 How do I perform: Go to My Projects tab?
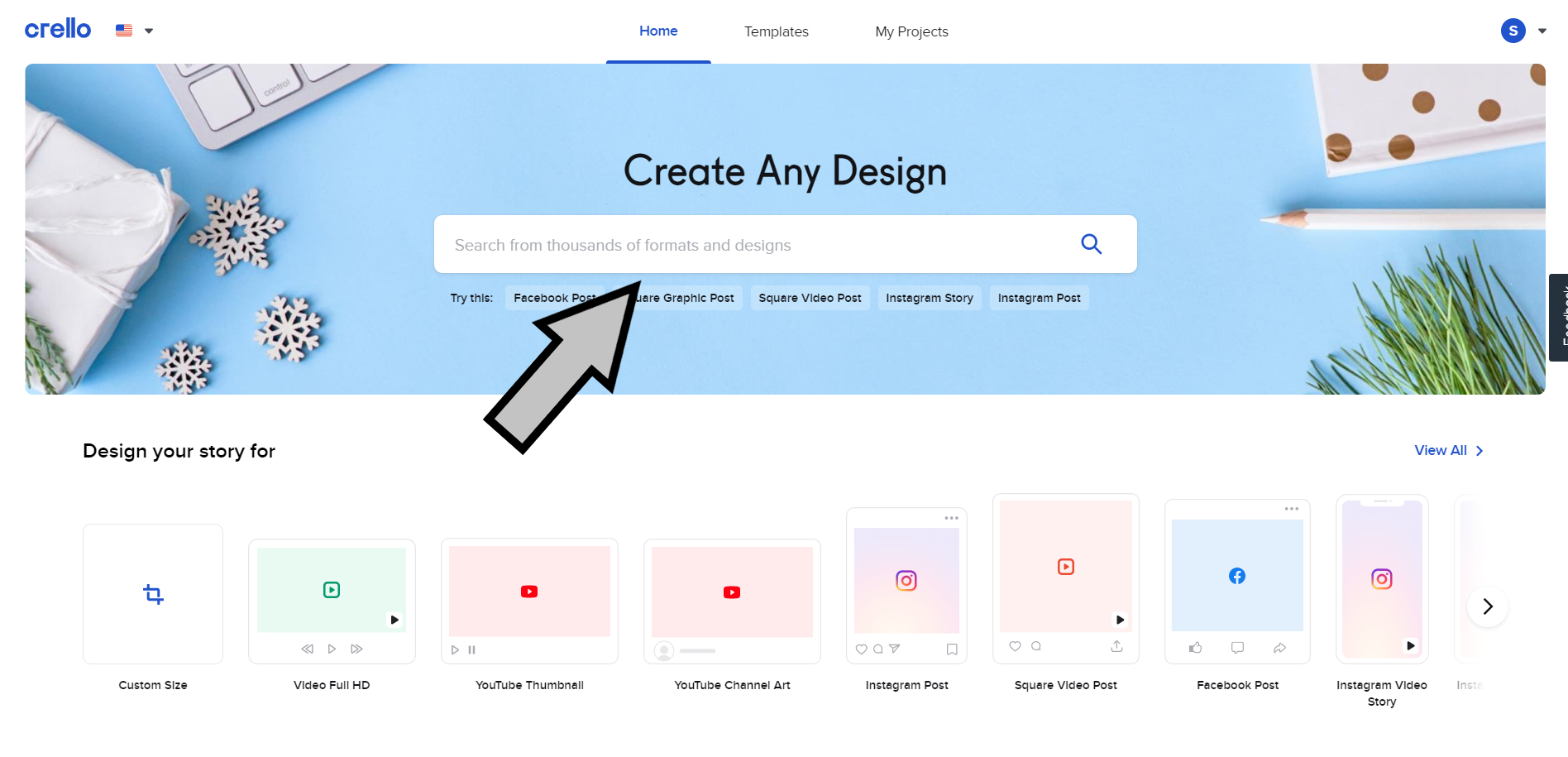coord(911,31)
